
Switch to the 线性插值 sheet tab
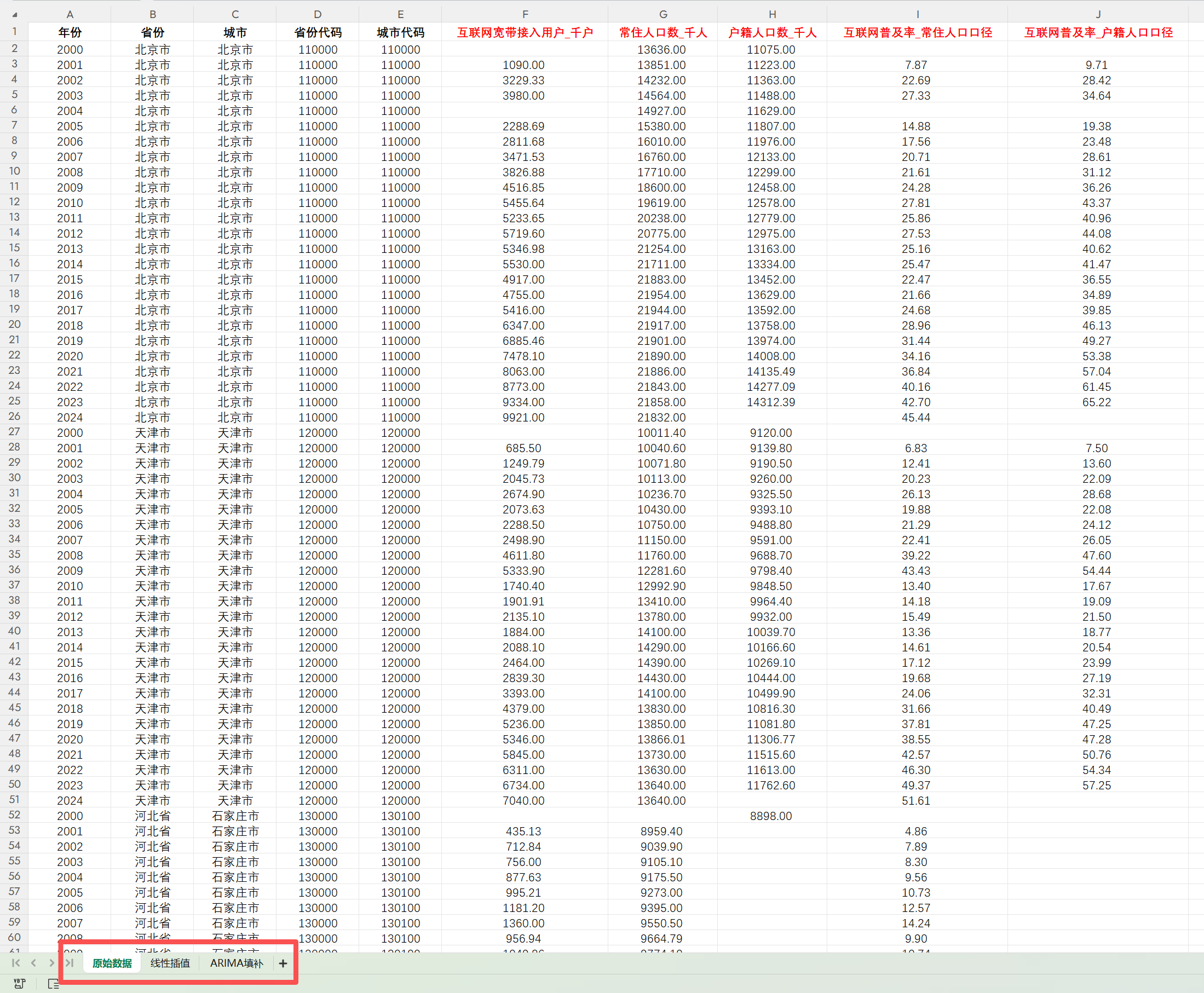(170, 963)
